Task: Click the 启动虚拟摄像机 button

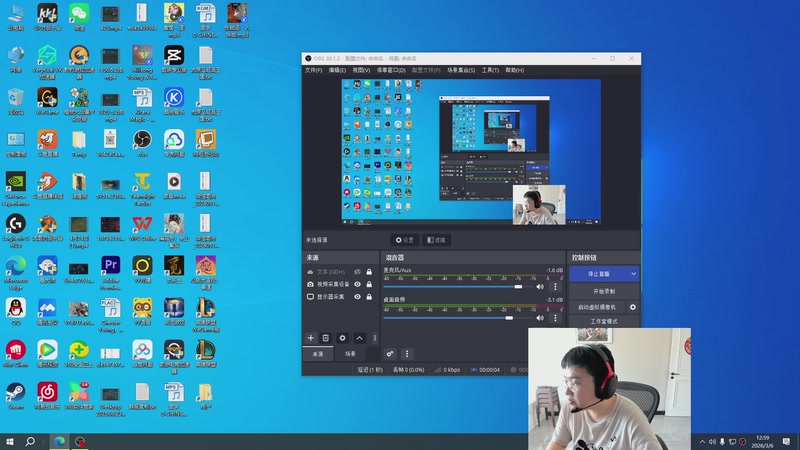Action: [x=597, y=307]
